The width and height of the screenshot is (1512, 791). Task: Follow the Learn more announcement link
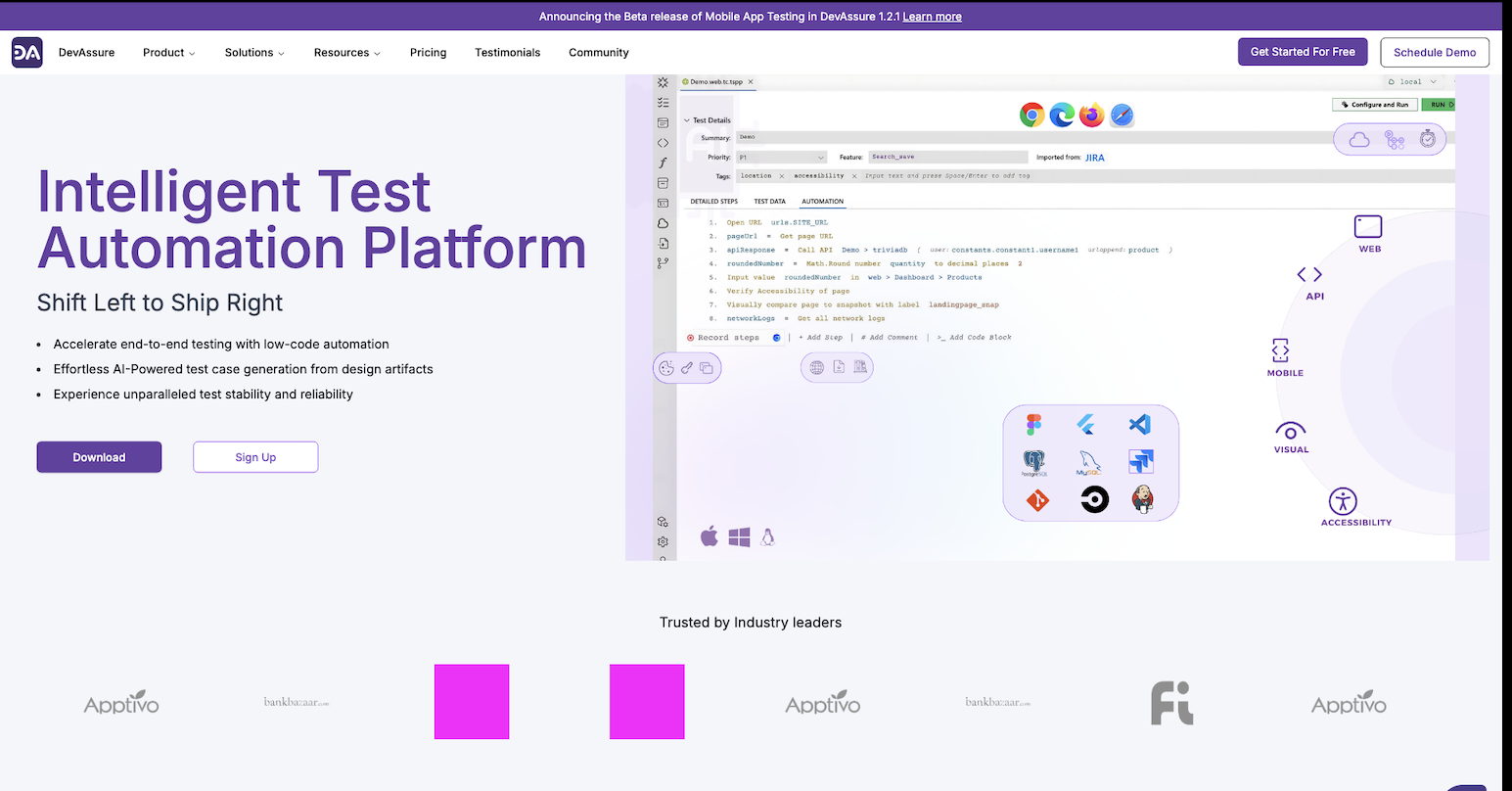[x=932, y=17]
